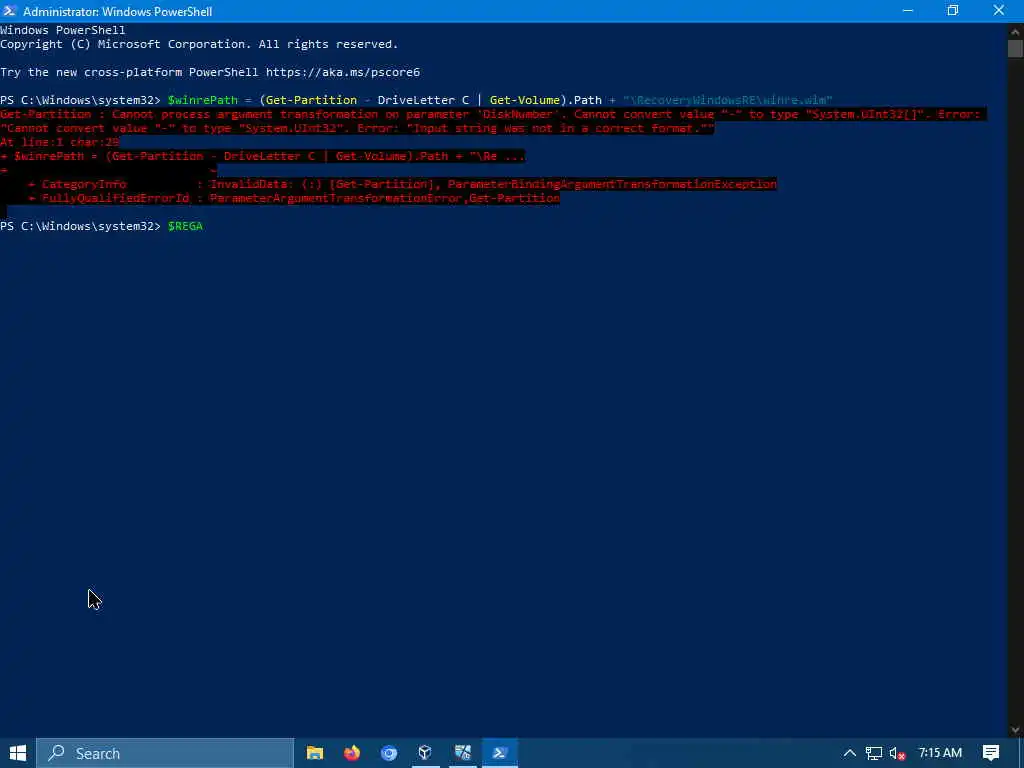Viewport: 1024px width, 768px height.
Task: Click the "Copyright (C) Microsoft Corporation" line
Action: (199, 44)
